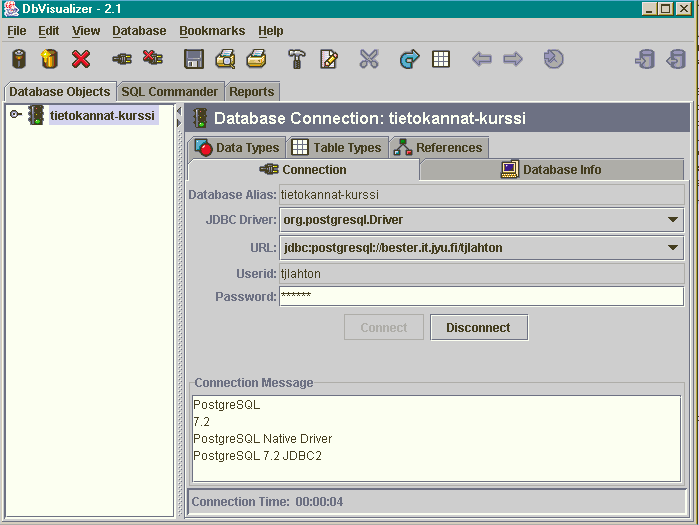The width and height of the screenshot is (699, 525).
Task: Open the Database menu
Action: click(139, 31)
